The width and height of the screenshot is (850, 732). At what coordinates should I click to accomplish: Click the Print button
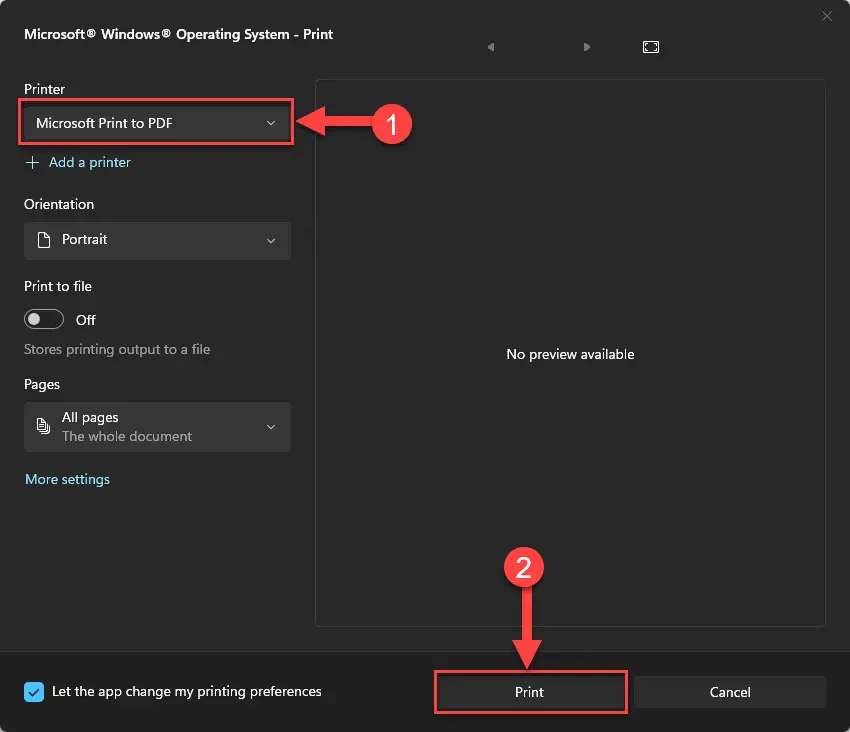pyautogui.click(x=530, y=692)
